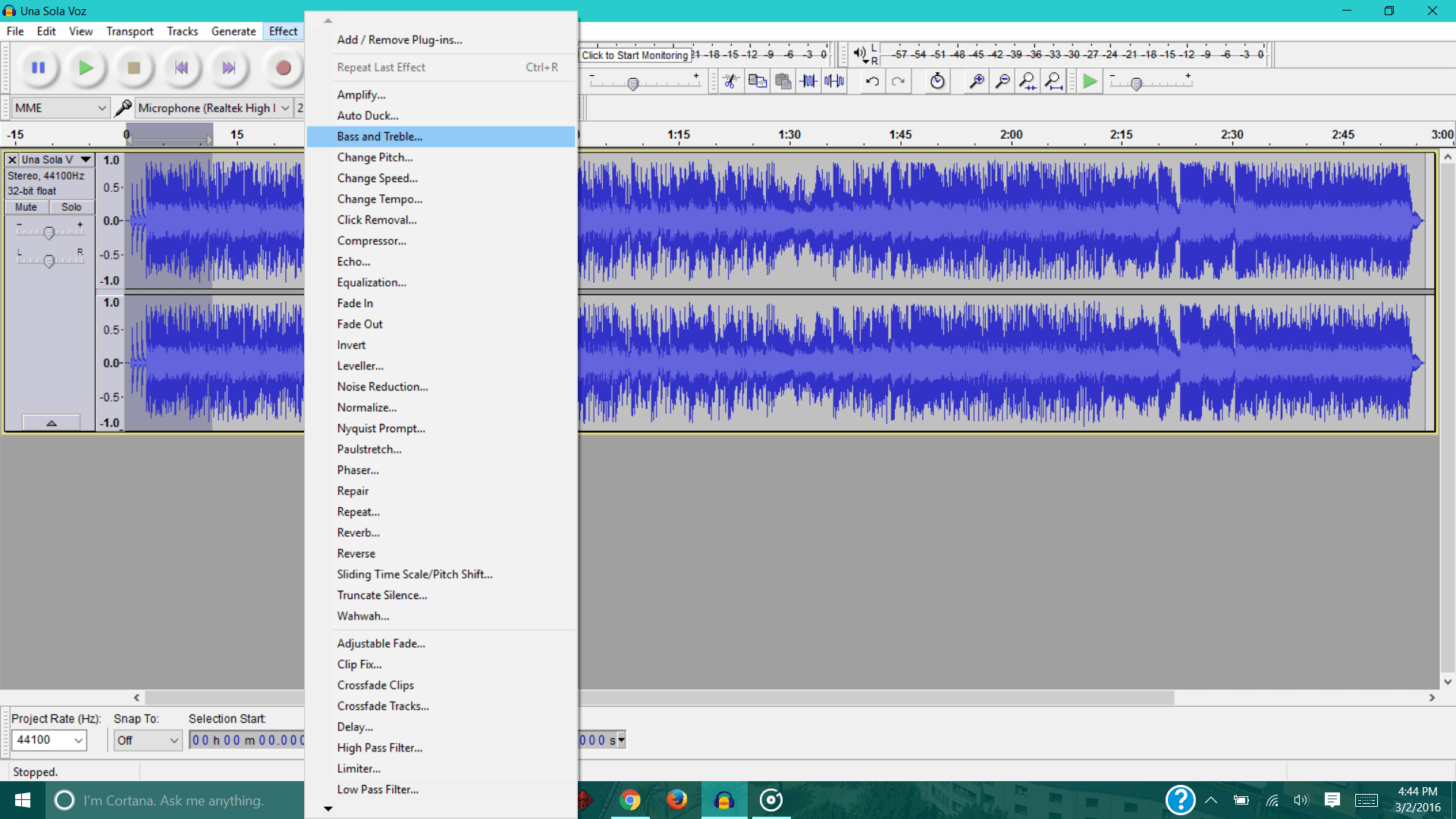Collapse the track with bottom arrow
The height and width of the screenshot is (819, 1456).
pos(51,423)
